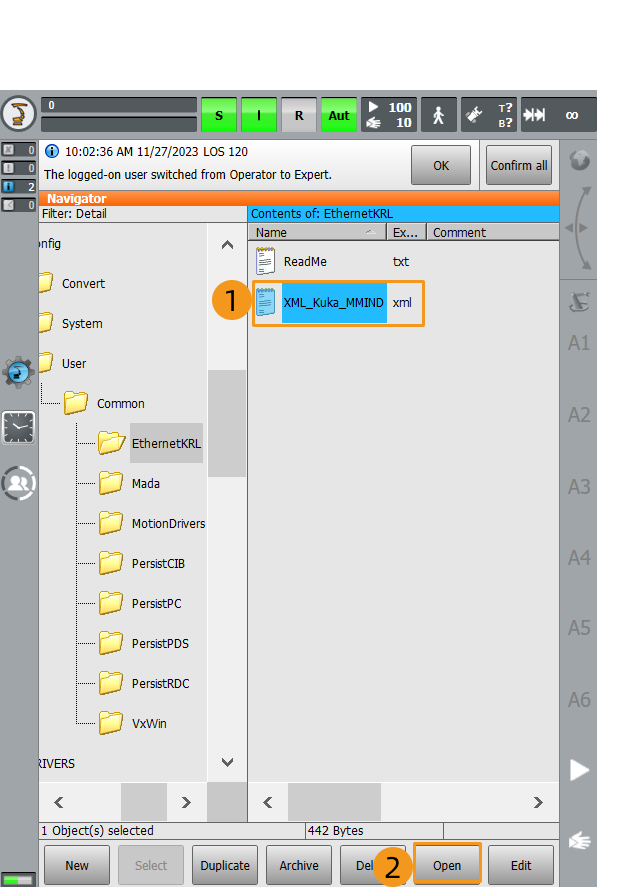This screenshot has height=891, width=617.
Task: Click the Edit button
Action: tap(521, 865)
